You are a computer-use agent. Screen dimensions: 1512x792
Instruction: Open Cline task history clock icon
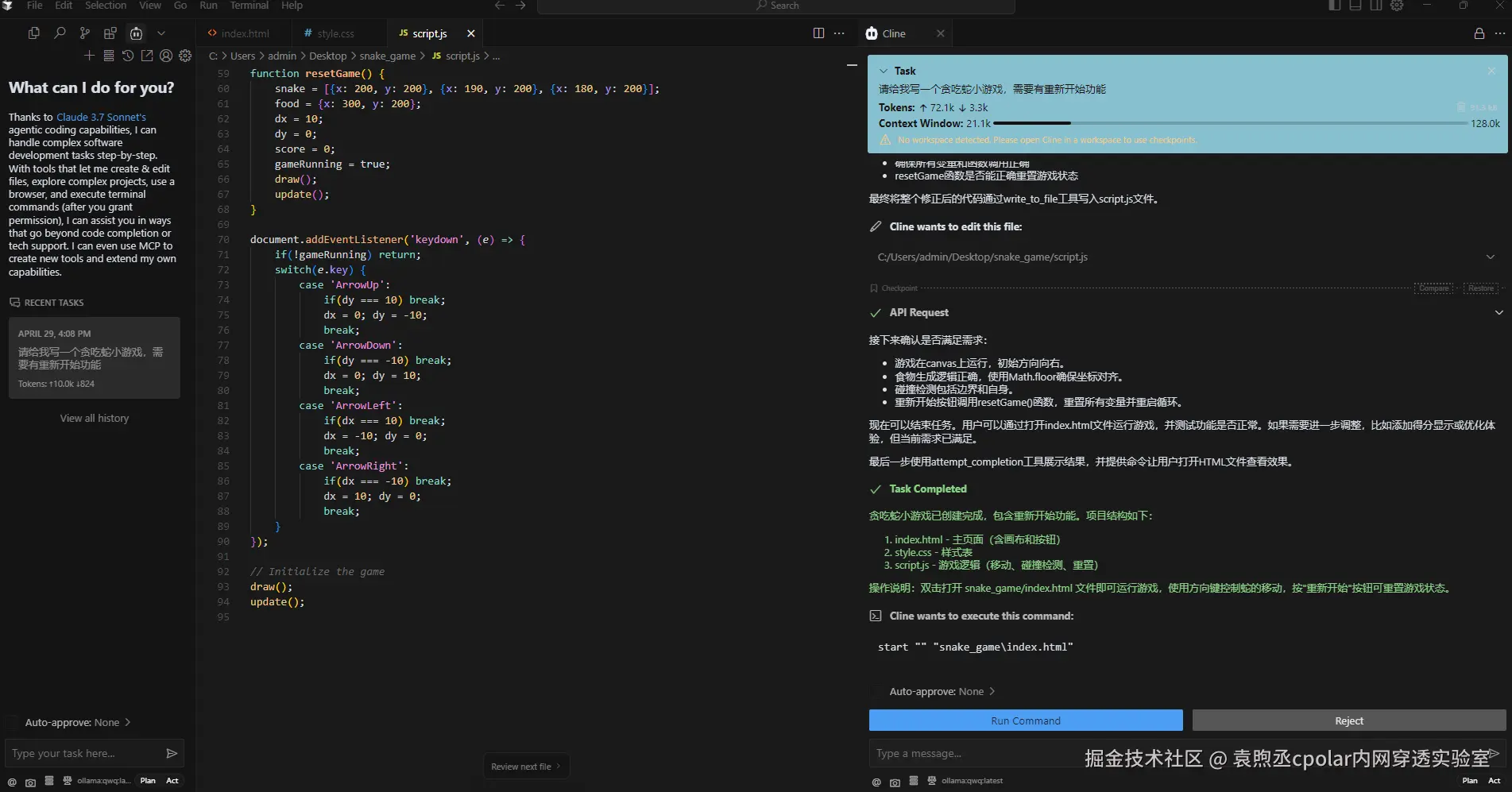coord(128,56)
